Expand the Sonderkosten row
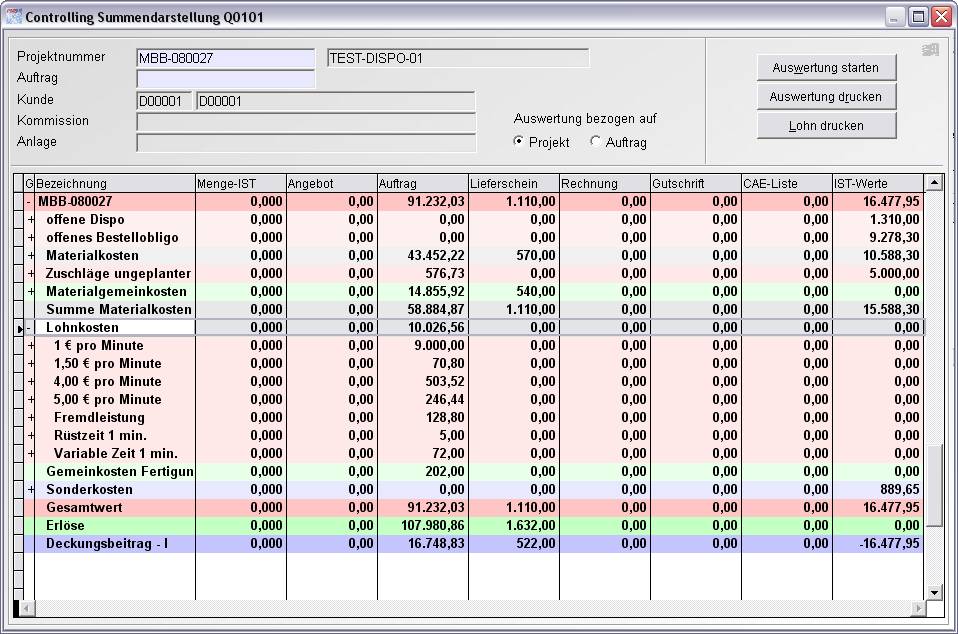Screen dimensions: 958x634 [x=30, y=490]
